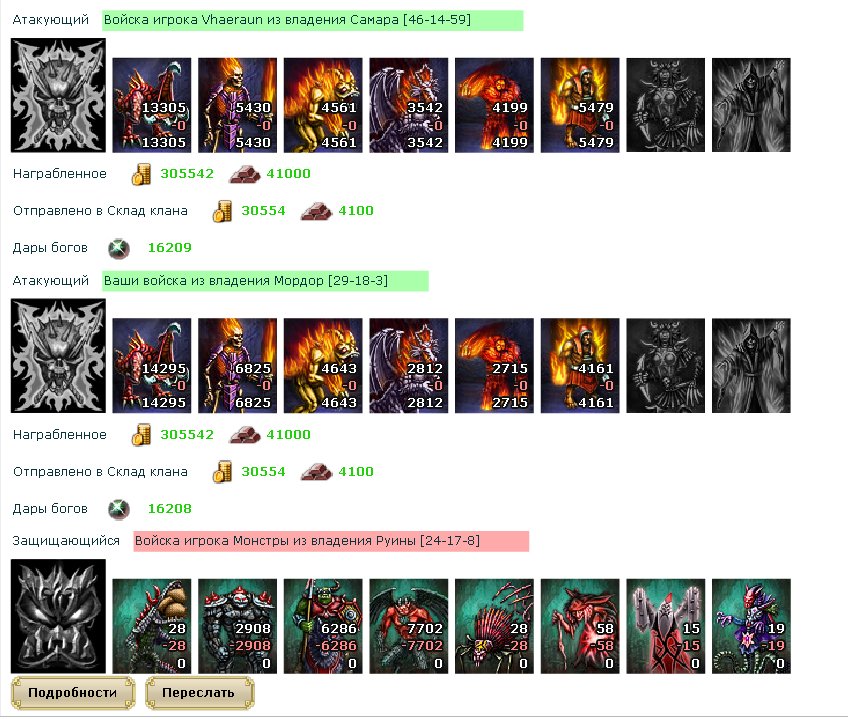Screen dimensions: 848x719
Task: Select the Мордор unit portrait with 6825
Action: point(237,366)
